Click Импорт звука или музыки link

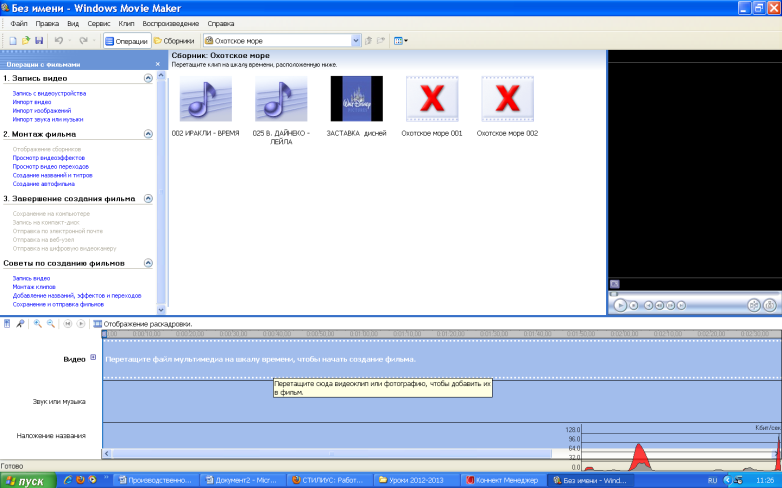[x=48, y=119]
